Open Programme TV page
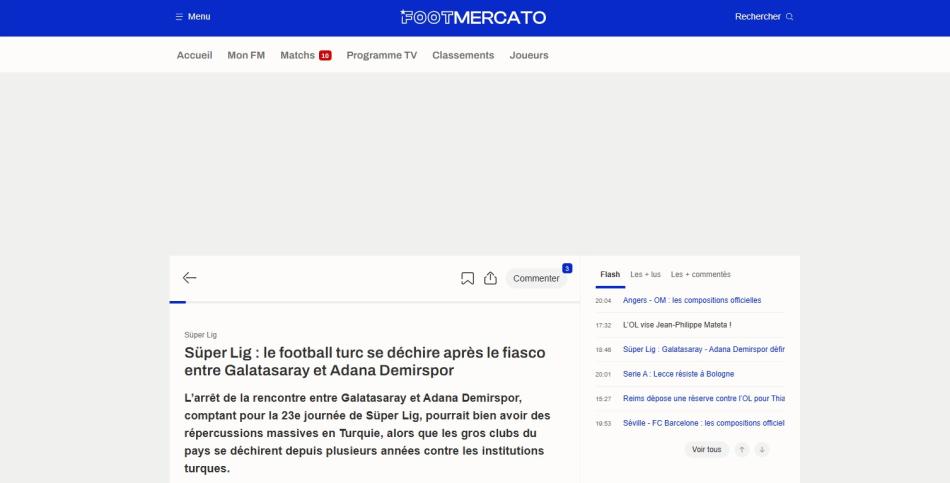 coord(382,55)
